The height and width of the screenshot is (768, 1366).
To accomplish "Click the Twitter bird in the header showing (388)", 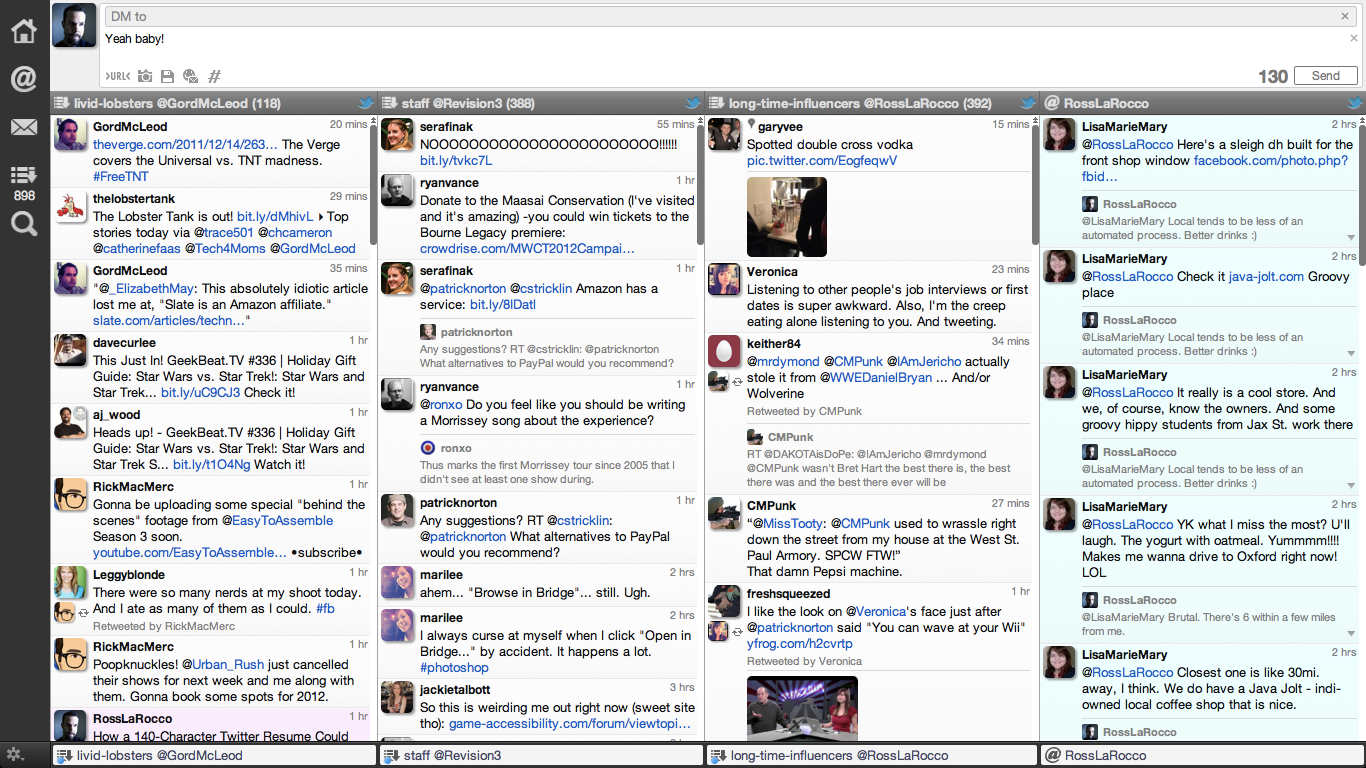I will click(692, 103).
